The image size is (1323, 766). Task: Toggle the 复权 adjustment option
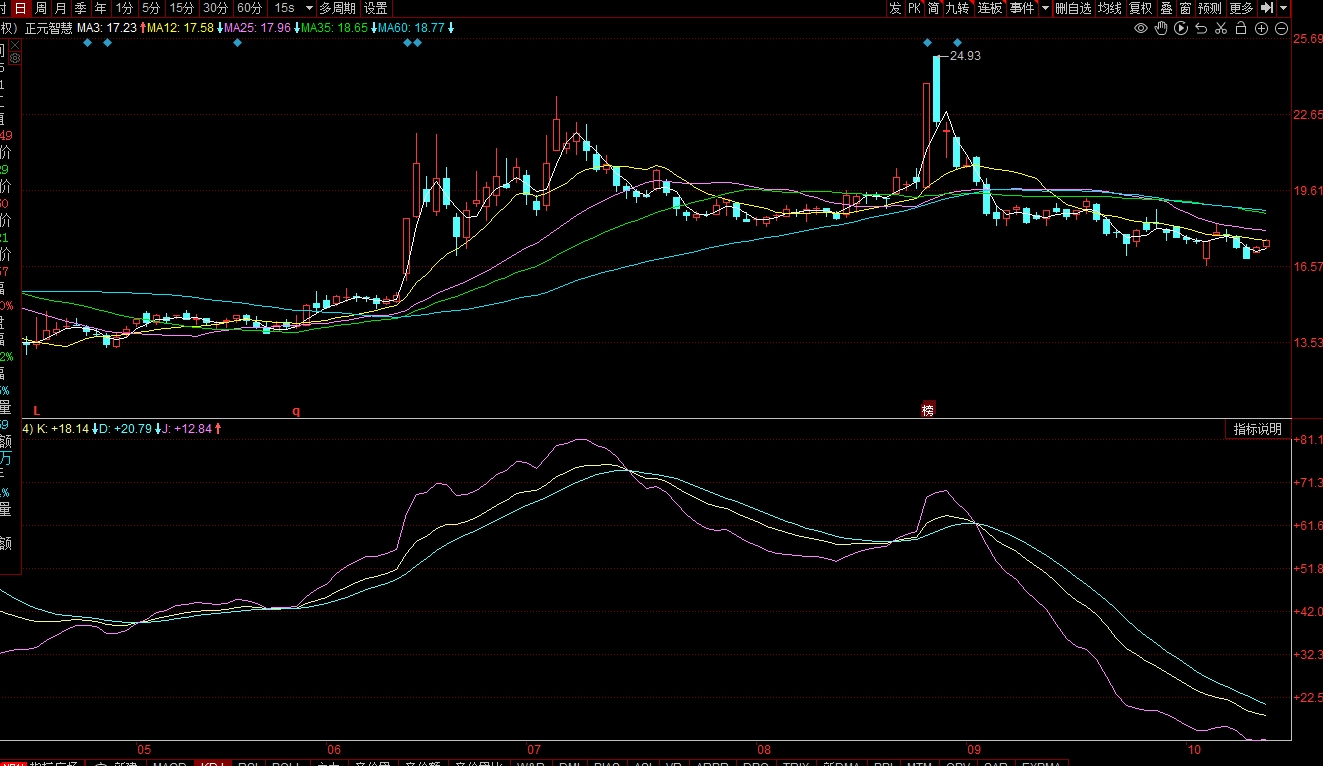(1141, 8)
